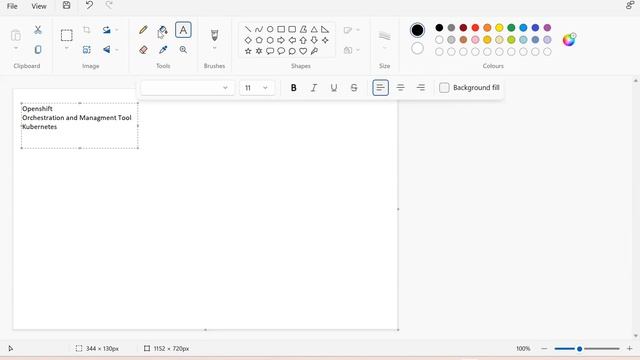Viewport: 640px width, 360px height.
Task: Select Colour 2 white background swatch
Action: point(417,48)
